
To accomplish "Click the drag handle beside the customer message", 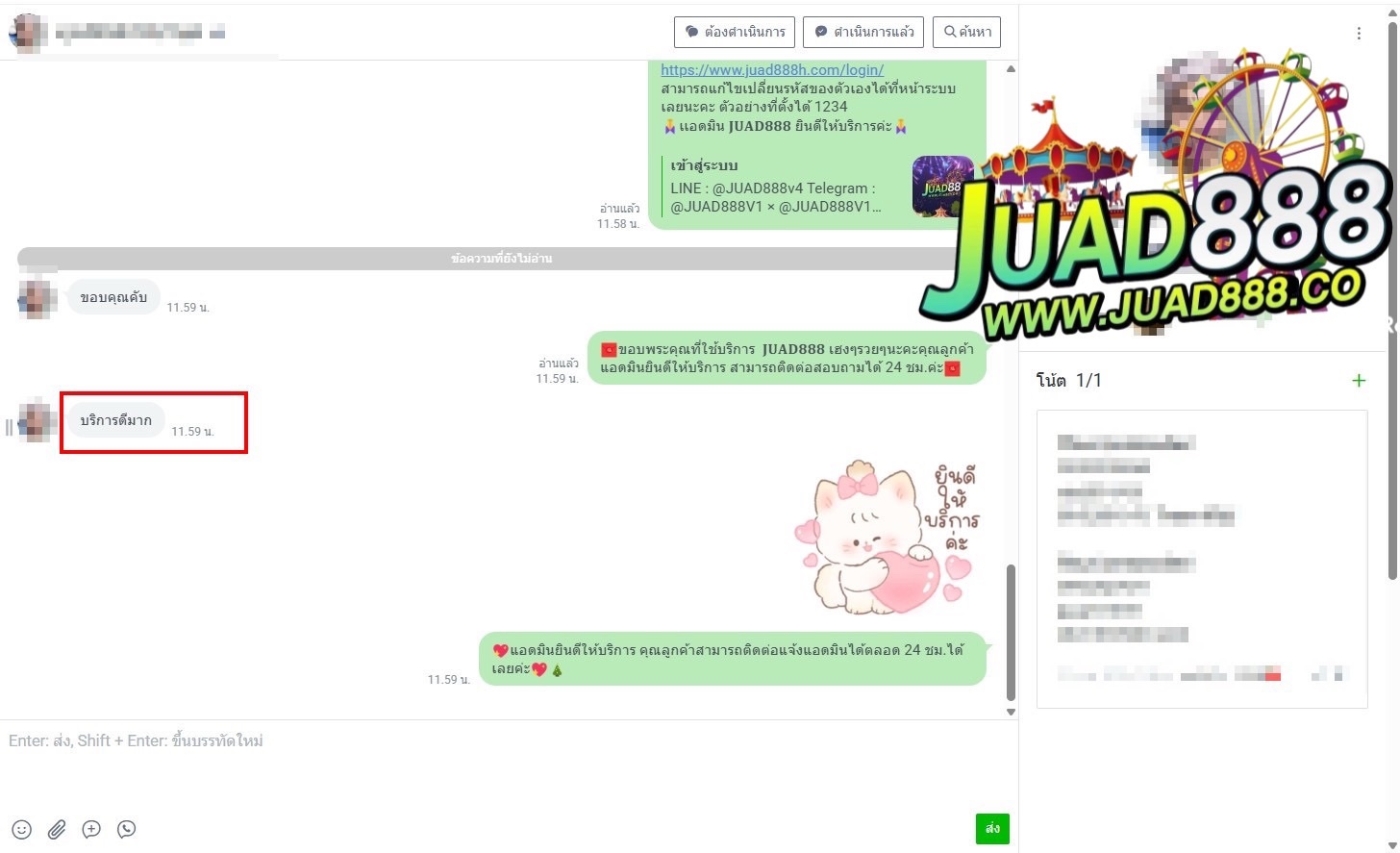I will (x=9, y=427).
